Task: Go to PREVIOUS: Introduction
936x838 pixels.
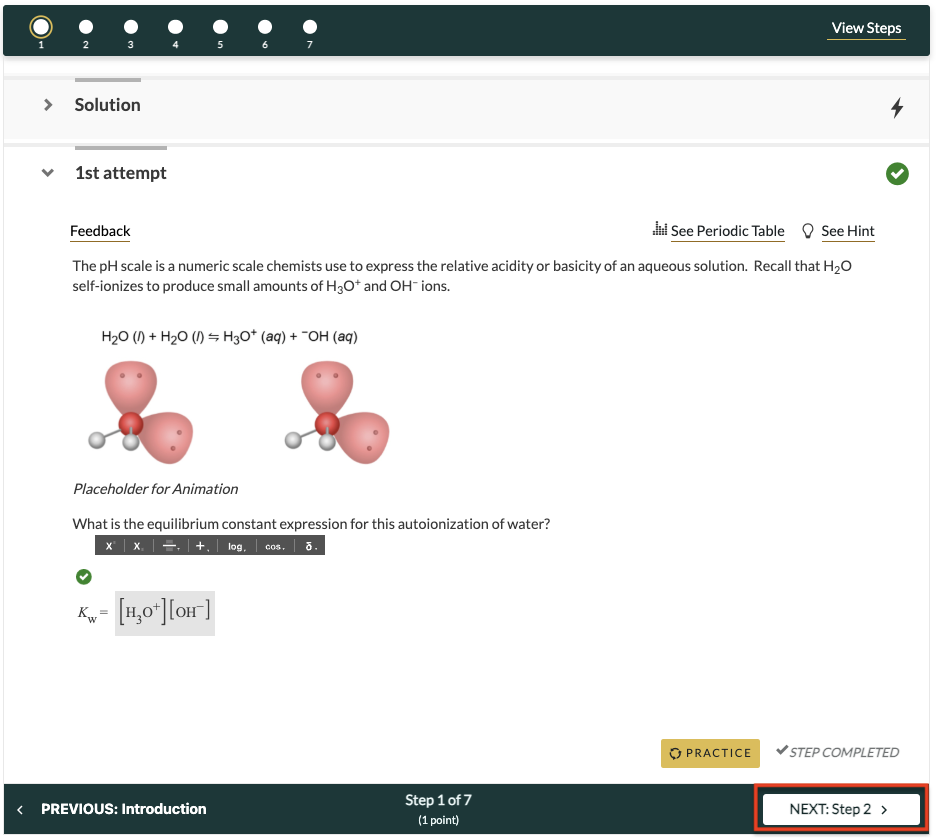Action: point(112,809)
